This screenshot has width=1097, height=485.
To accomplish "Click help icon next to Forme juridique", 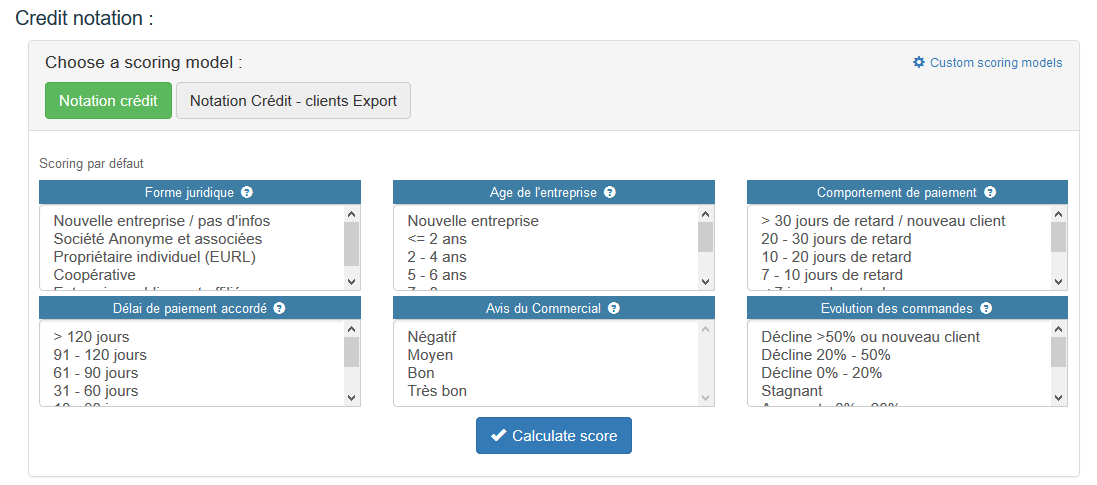I will [x=247, y=193].
